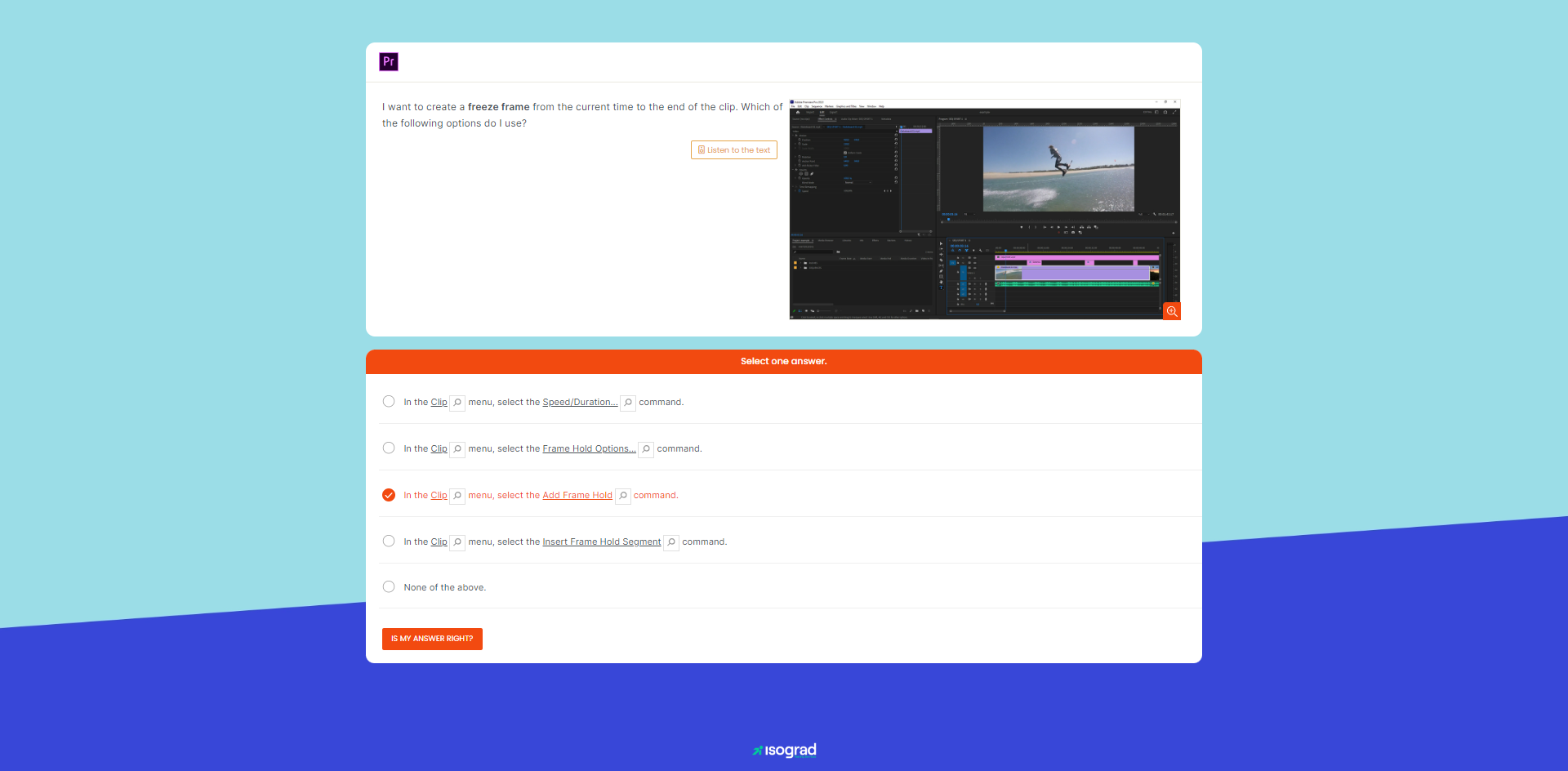Click the magnifier icon beside Clip in the second option
This screenshot has height=771, width=1568.
point(457,449)
